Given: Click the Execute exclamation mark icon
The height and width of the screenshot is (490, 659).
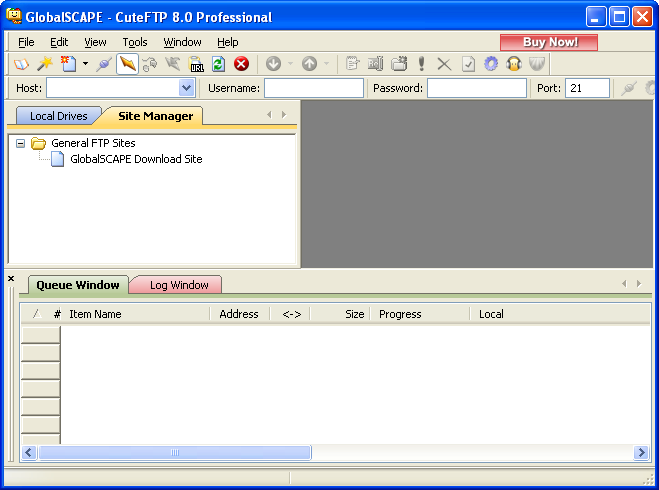Looking at the screenshot, I should pos(422,64).
